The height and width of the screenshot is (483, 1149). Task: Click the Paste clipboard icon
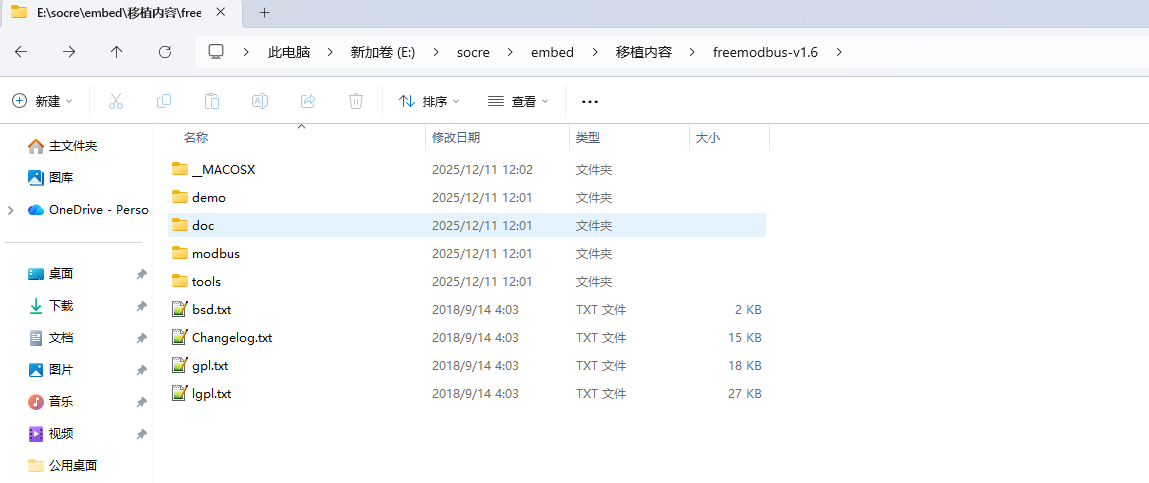point(212,101)
